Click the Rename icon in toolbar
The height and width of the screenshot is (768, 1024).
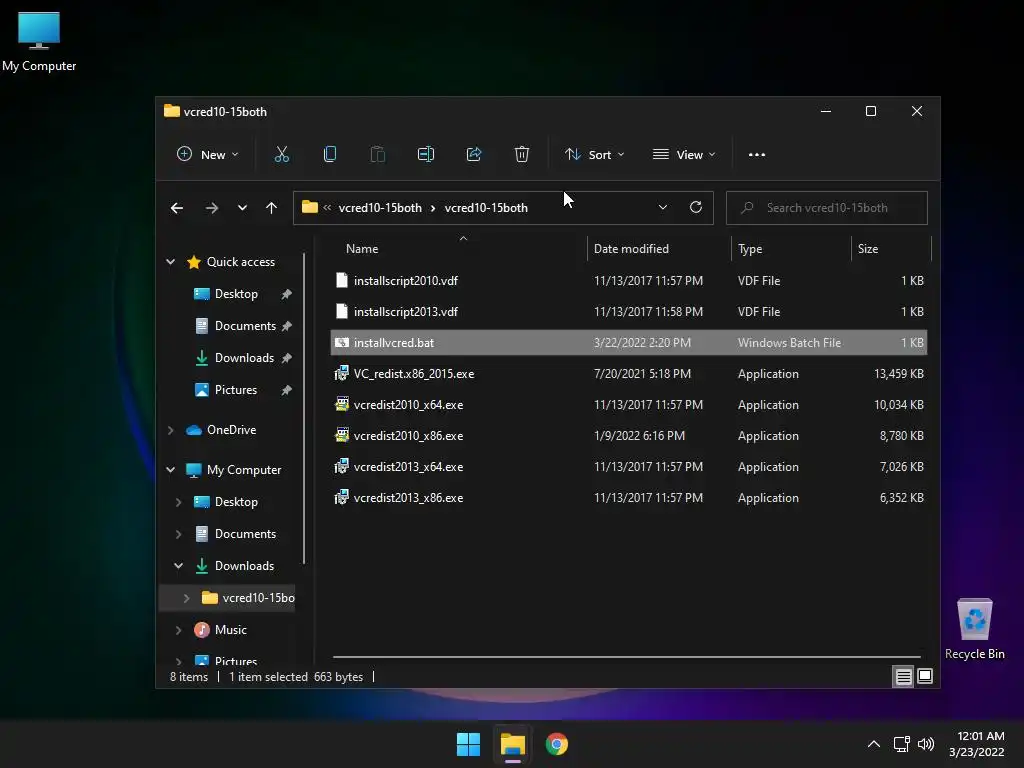[426, 154]
